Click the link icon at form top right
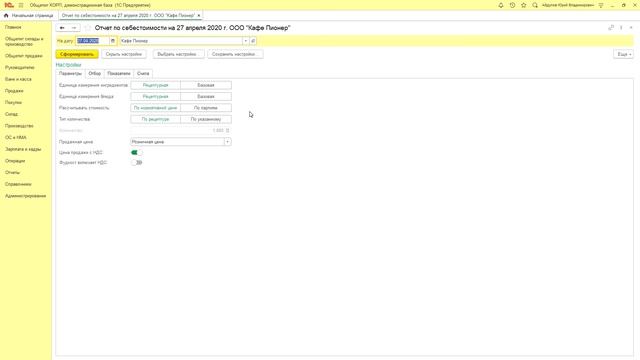Image resolution: width=640 pixels, height=360 pixels. tap(611, 28)
